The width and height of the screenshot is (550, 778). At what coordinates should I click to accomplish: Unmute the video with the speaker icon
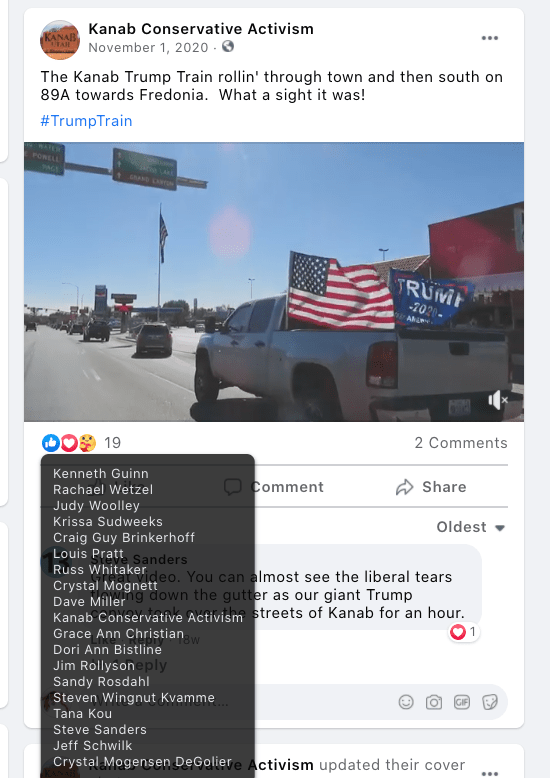pyautogui.click(x=497, y=400)
